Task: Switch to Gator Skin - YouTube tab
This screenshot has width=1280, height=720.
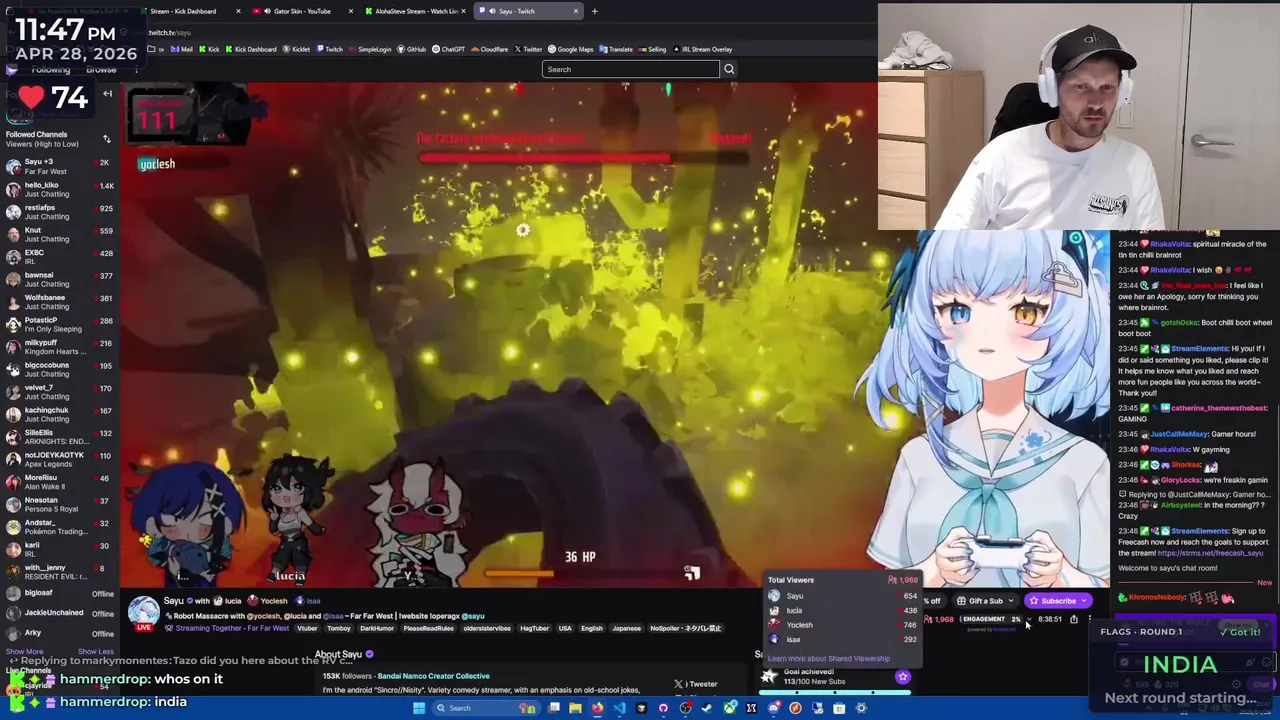Action: [x=300, y=11]
